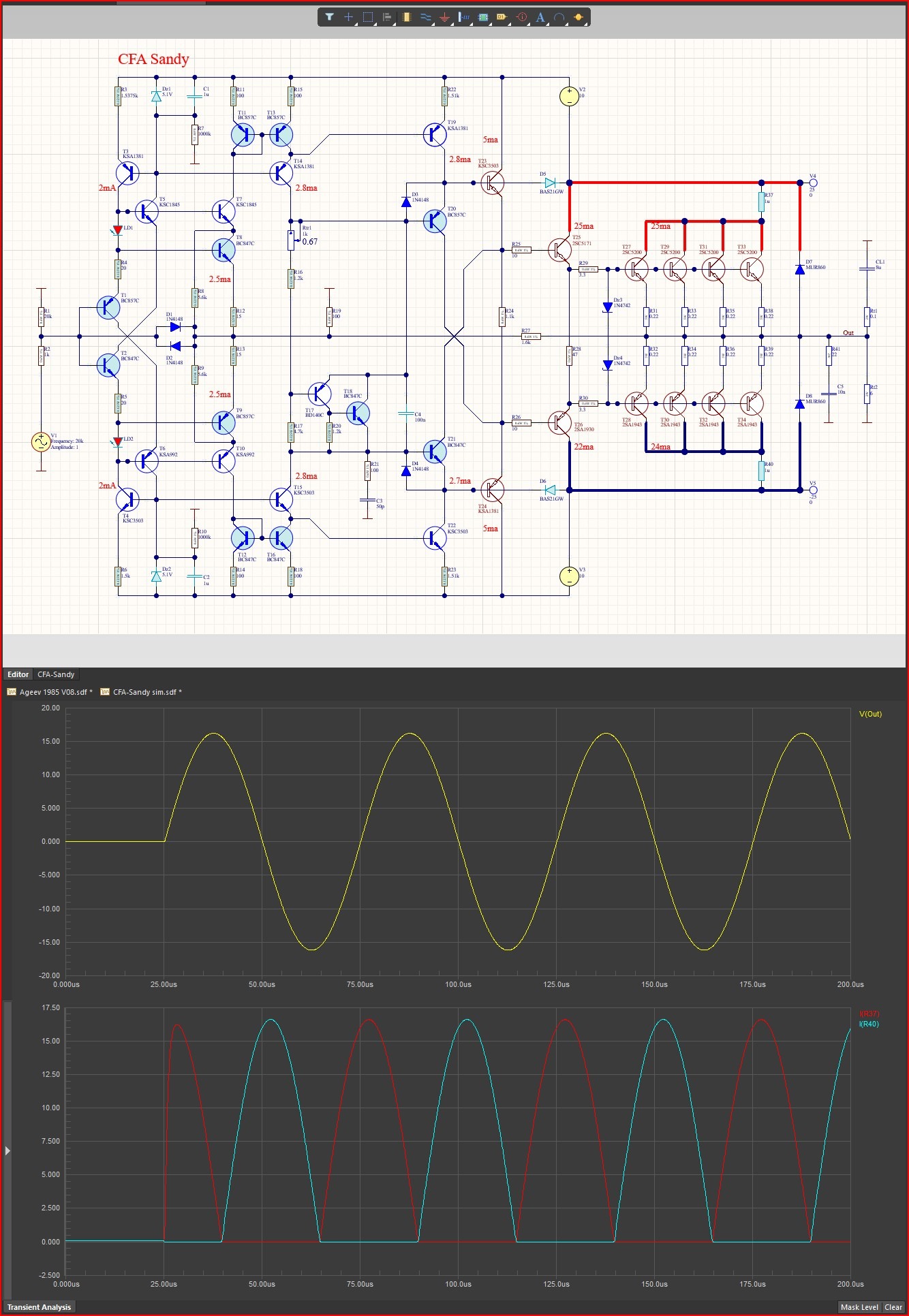Open the Ageev 1985 V08.sdf document tab

(x=50, y=692)
